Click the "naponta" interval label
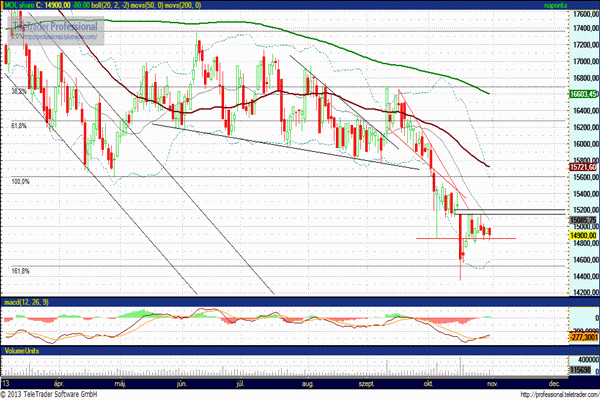The width and height of the screenshot is (600, 400). [555, 5]
